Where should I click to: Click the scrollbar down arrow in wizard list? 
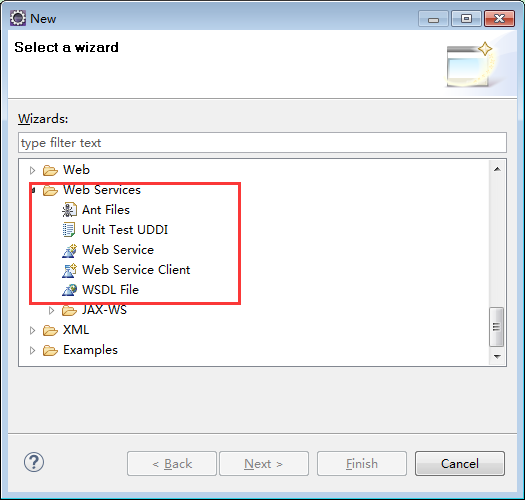[497, 357]
